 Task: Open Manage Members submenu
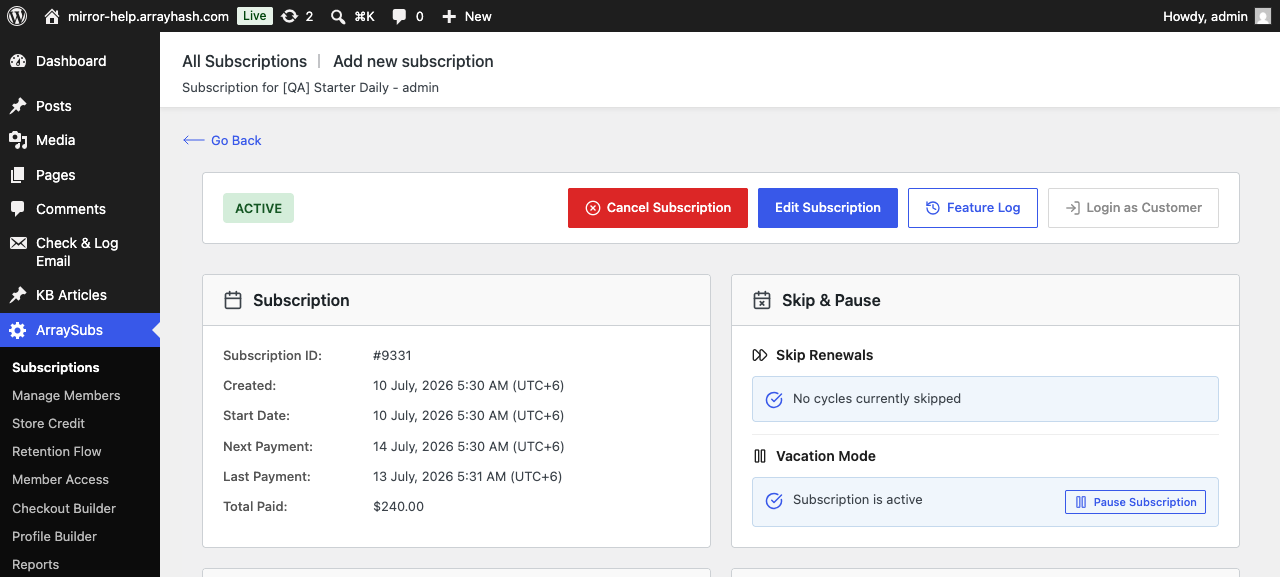66,395
